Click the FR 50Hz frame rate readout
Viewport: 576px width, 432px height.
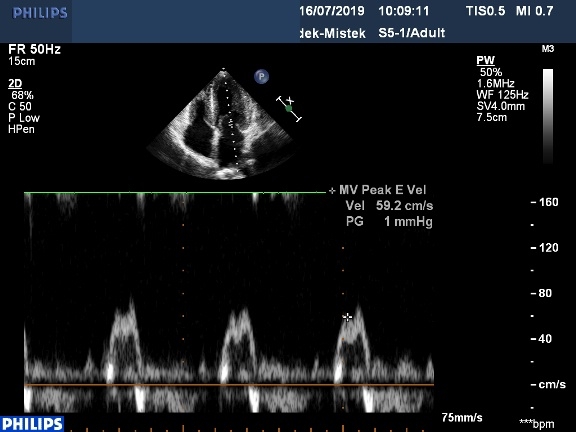point(35,49)
